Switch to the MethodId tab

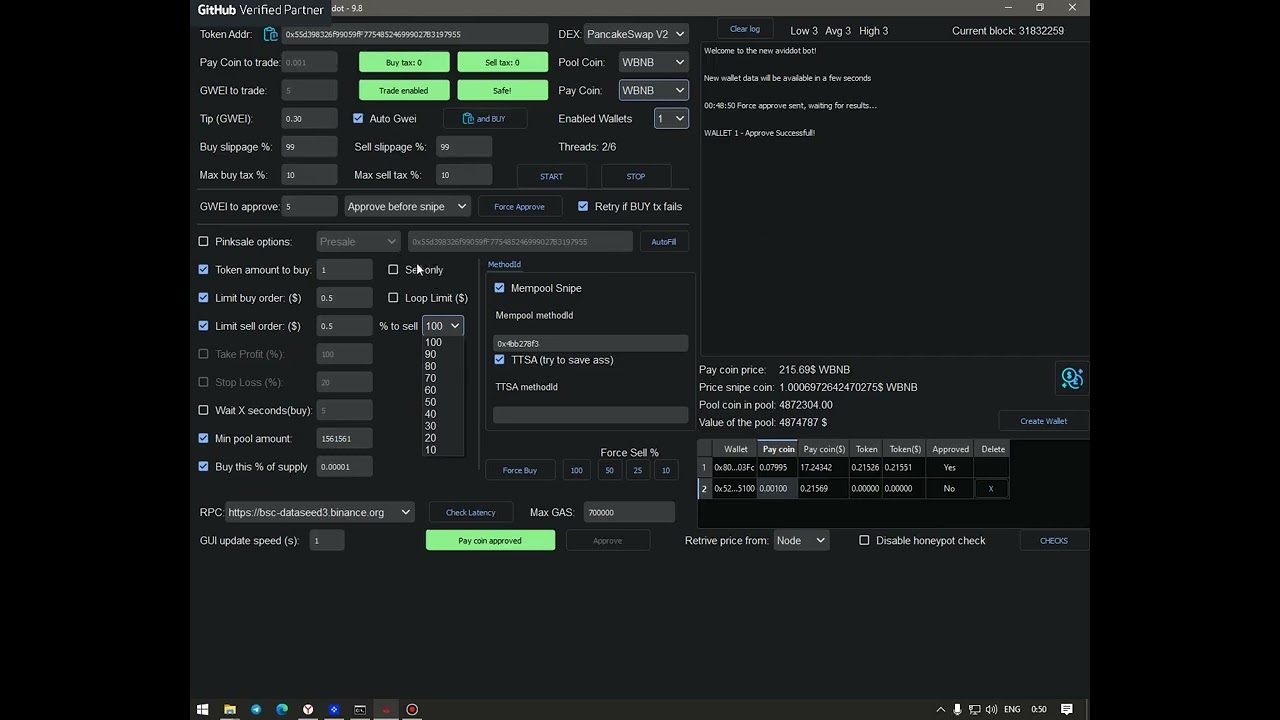[504, 265]
